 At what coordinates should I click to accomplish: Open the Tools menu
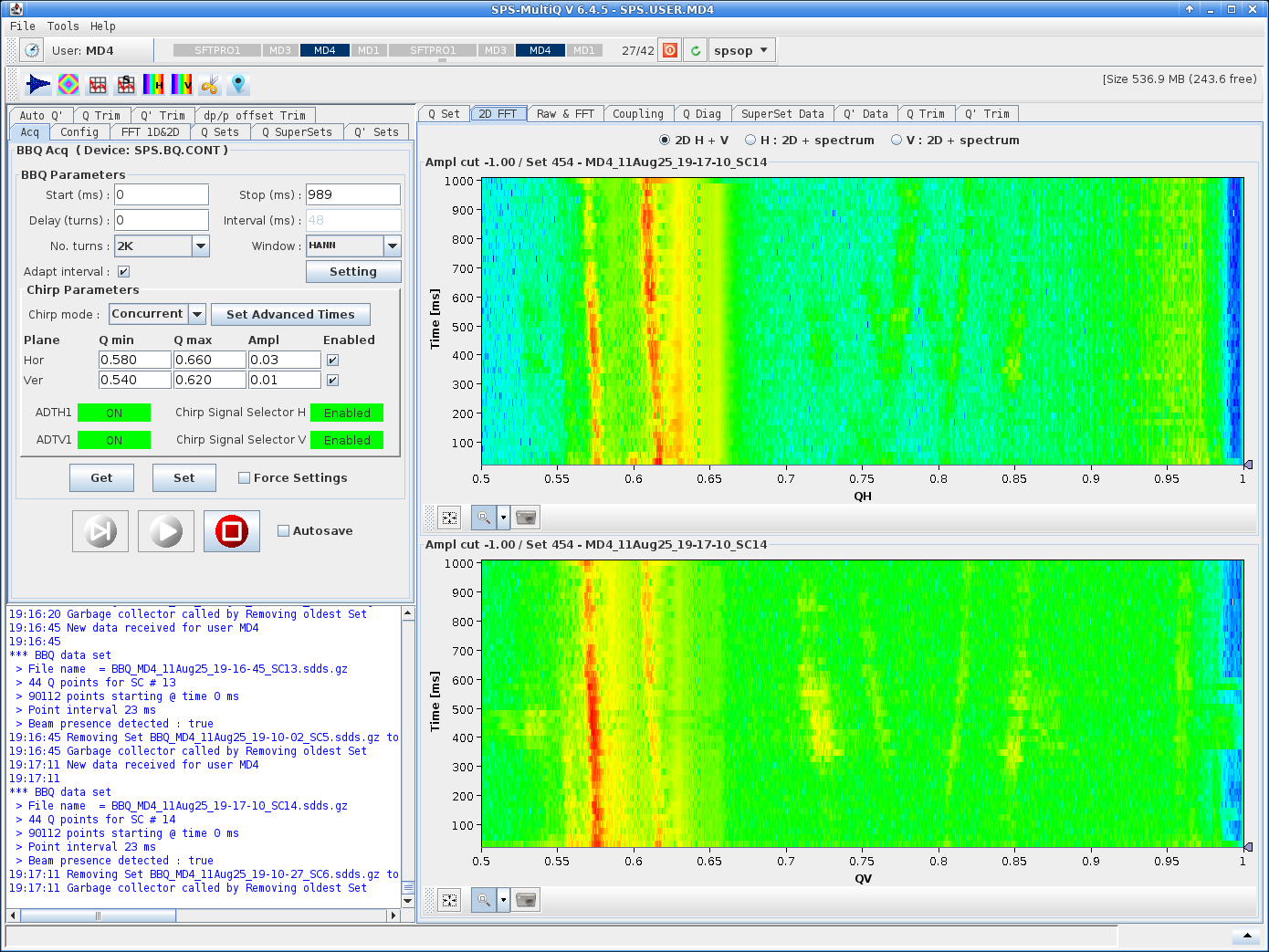click(x=62, y=26)
